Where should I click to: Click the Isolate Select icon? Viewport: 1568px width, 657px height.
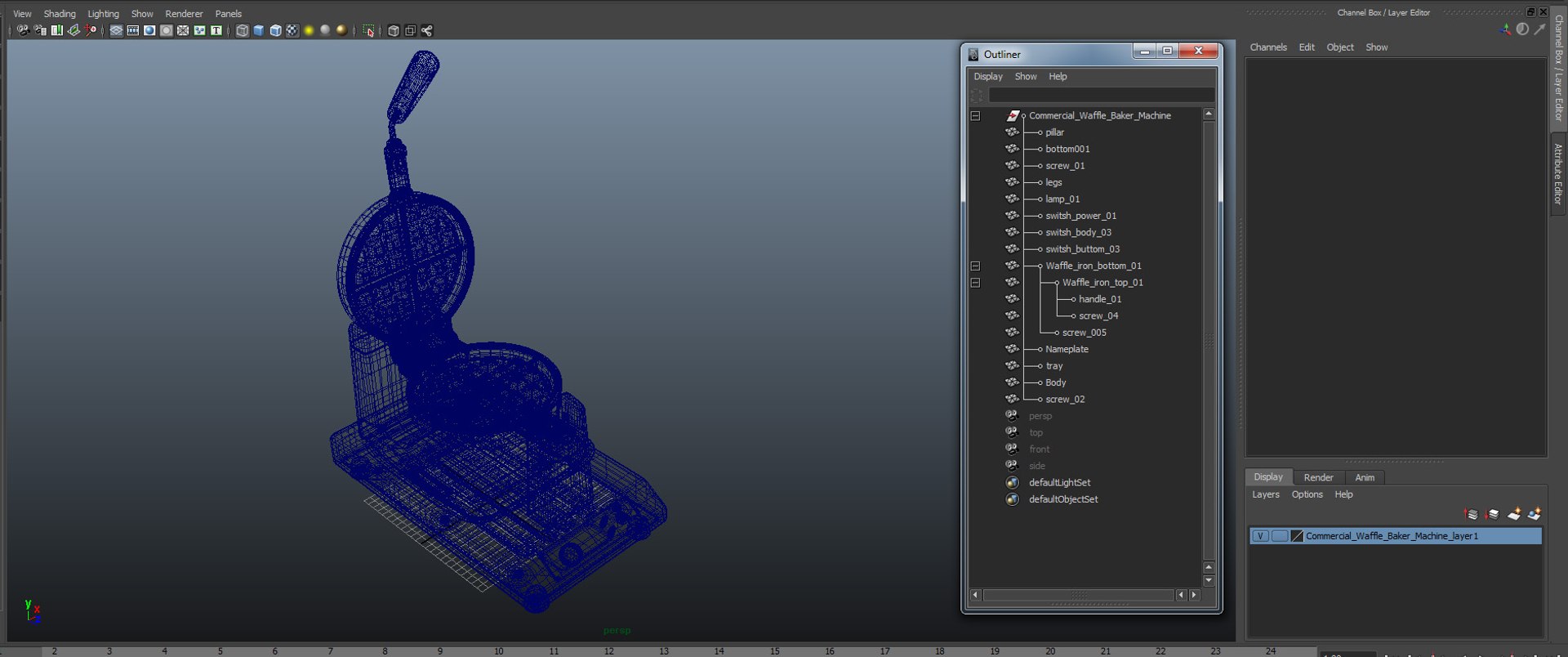368,30
